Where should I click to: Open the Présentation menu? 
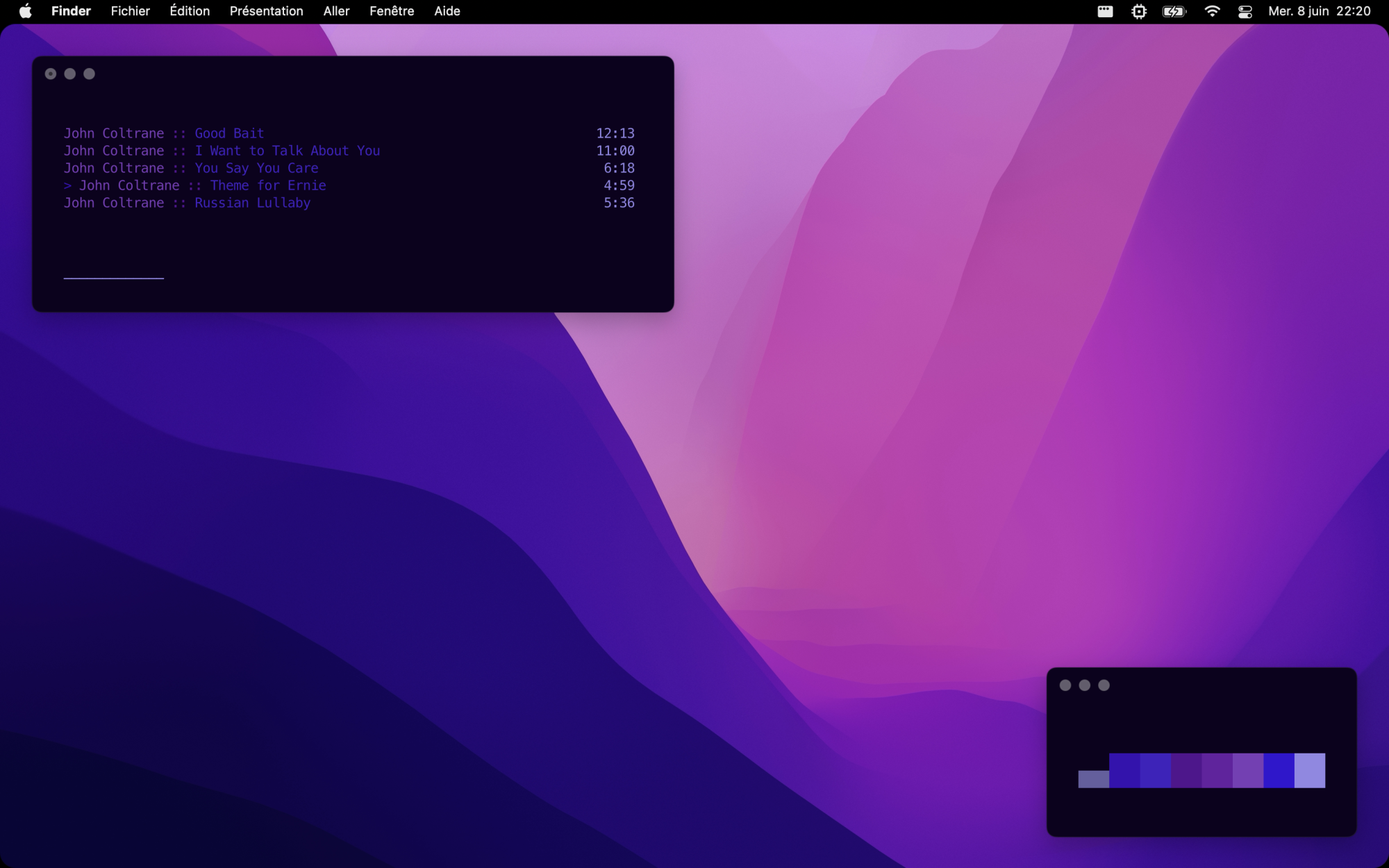click(x=266, y=11)
